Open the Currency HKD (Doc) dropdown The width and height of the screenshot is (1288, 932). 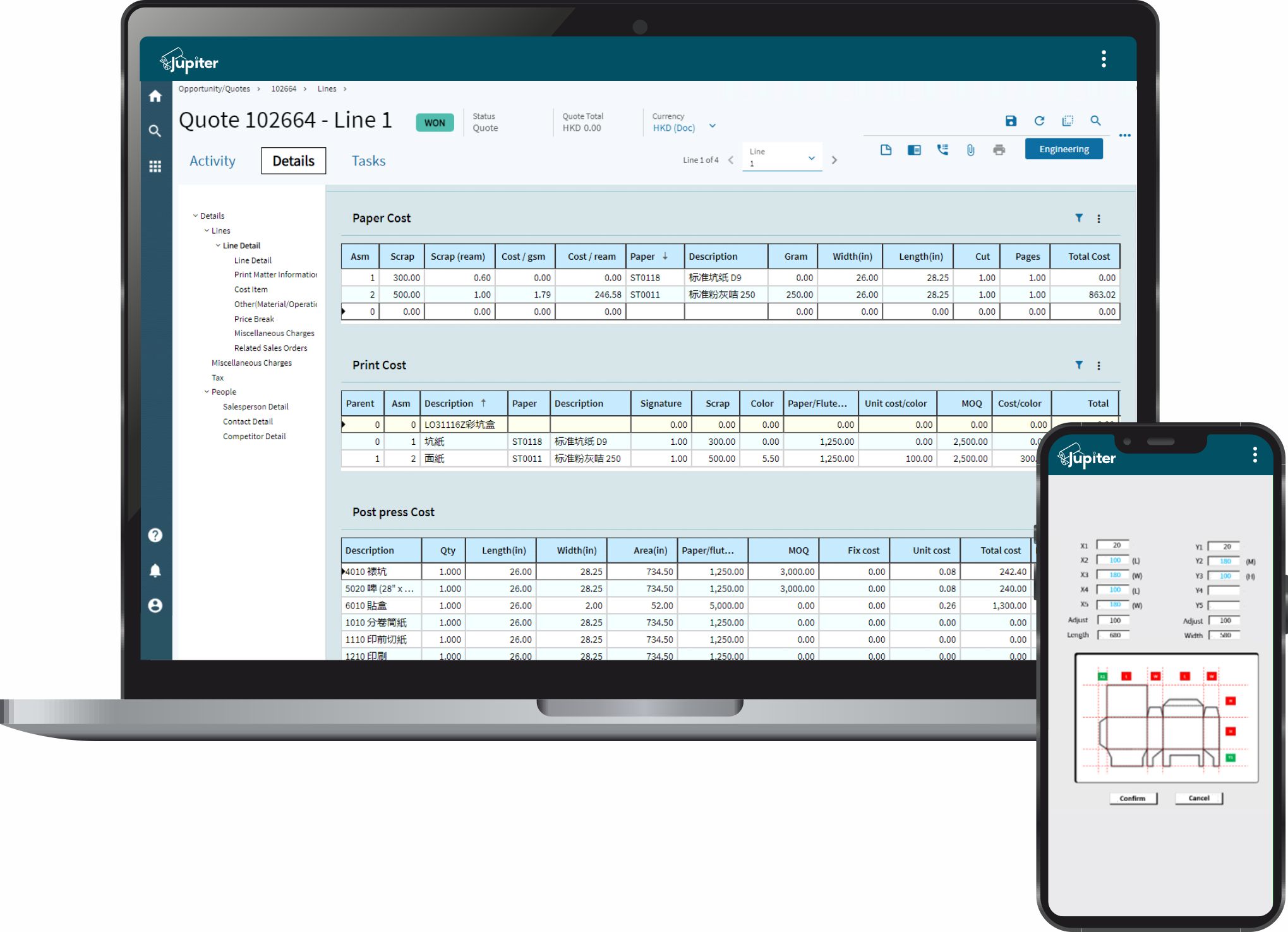point(713,126)
